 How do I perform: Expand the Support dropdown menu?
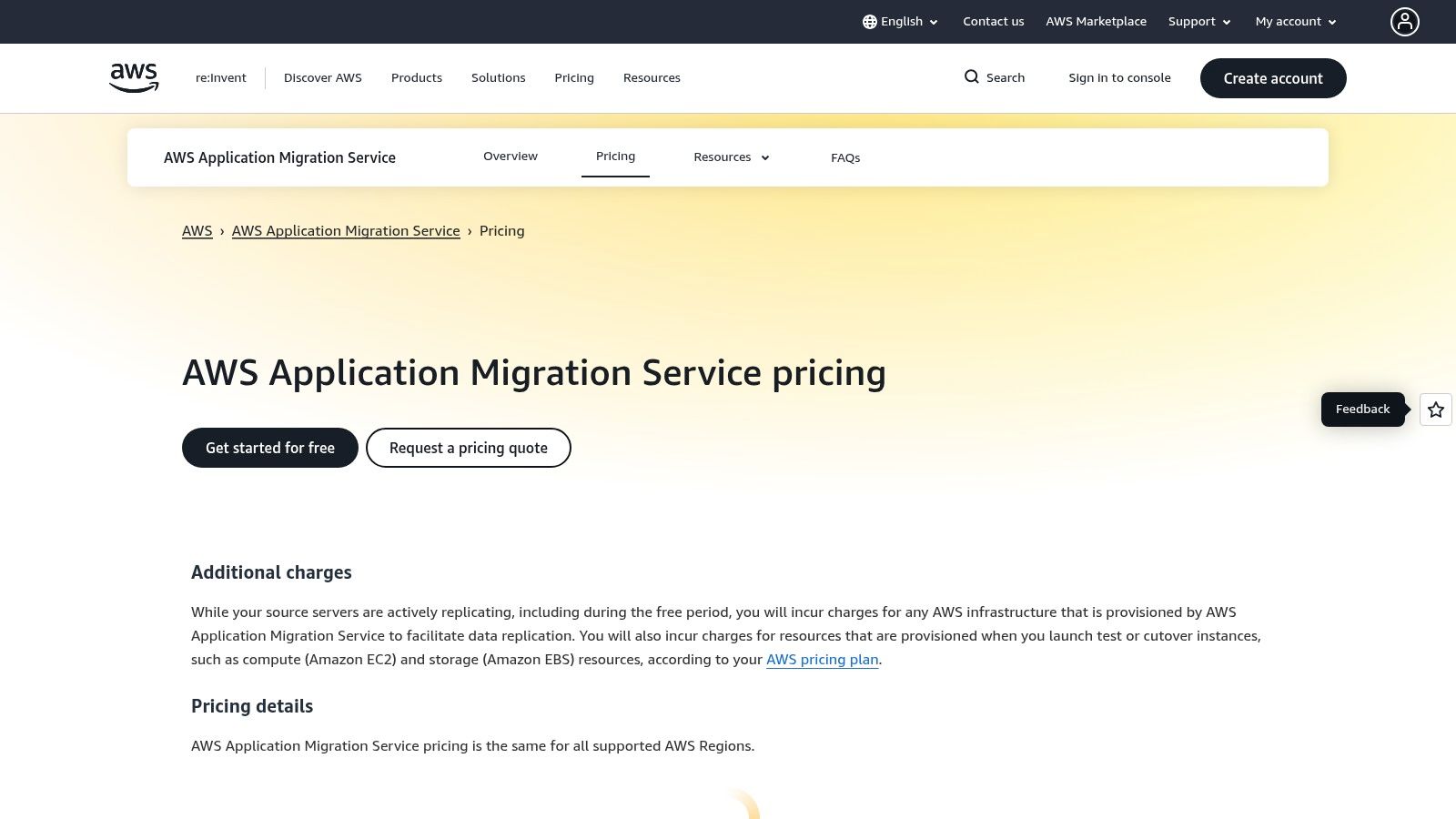(1198, 21)
